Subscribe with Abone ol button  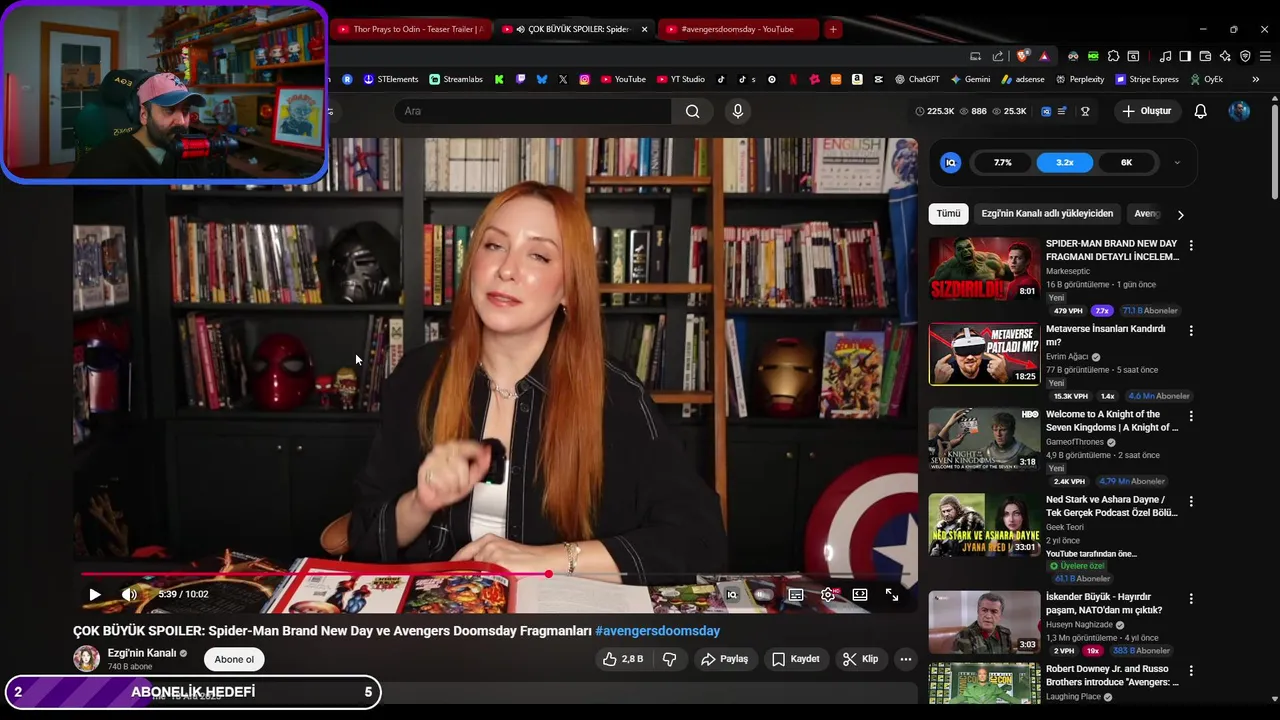(234, 659)
